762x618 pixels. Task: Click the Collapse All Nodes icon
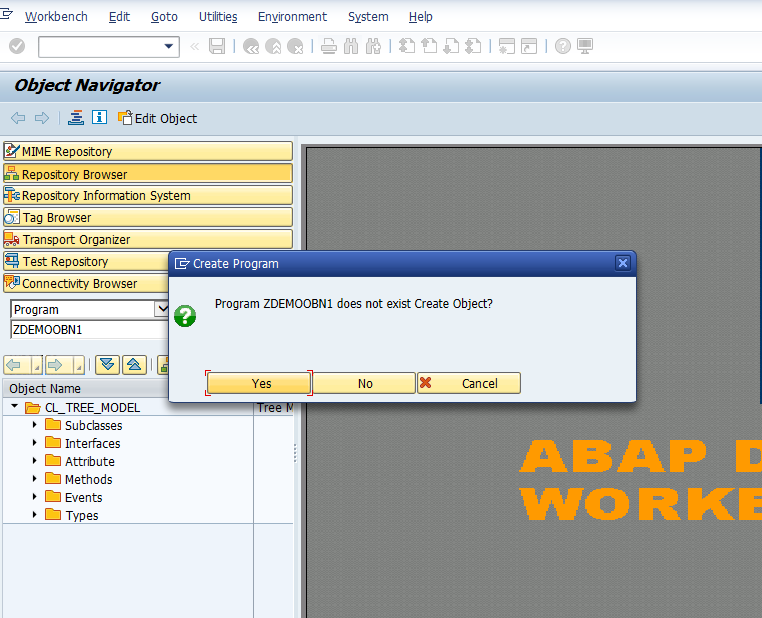click(135, 365)
